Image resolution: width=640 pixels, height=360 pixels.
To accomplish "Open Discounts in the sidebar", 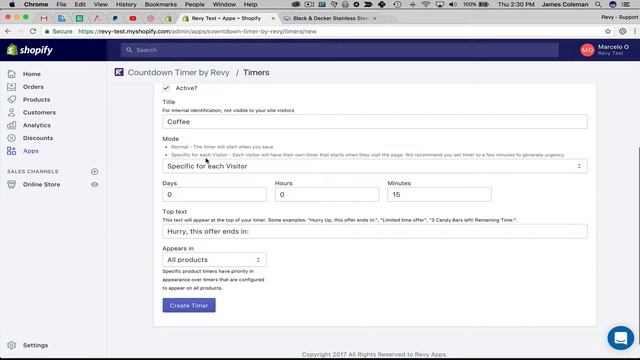I will point(38,138).
